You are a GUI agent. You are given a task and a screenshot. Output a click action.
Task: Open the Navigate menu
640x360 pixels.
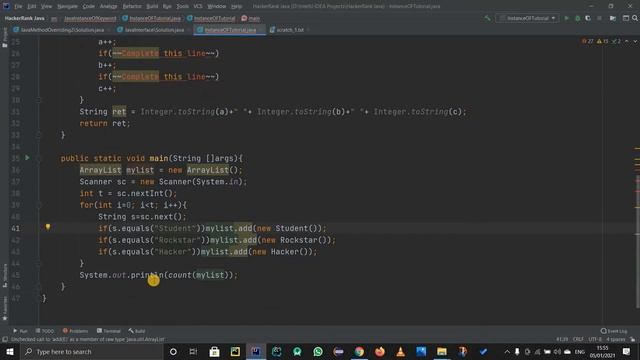coord(67,6)
